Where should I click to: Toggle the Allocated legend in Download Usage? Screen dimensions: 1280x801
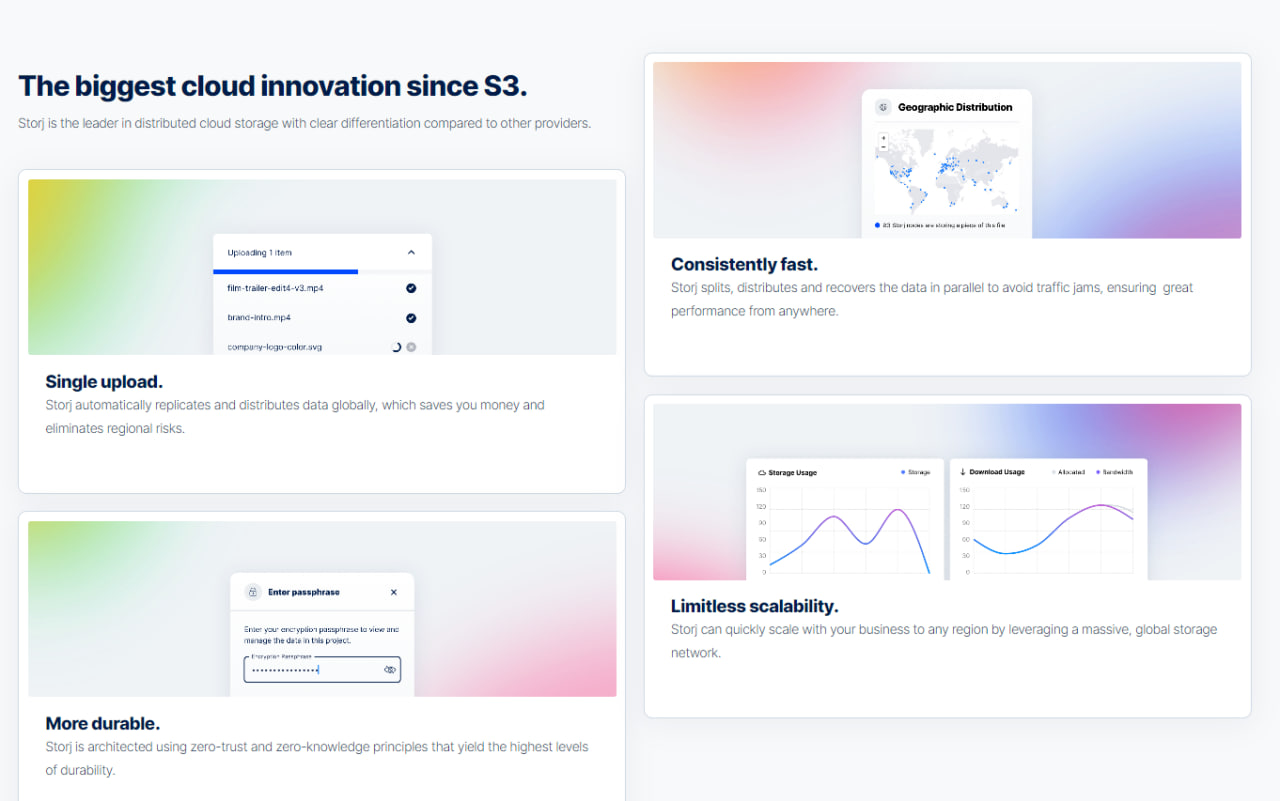pos(1066,472)
